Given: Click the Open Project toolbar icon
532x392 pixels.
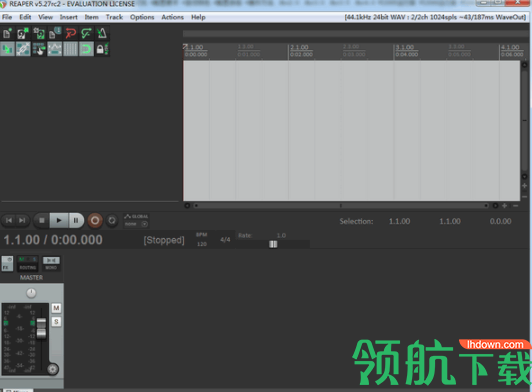Looking at the screenshot, I should click(x=23, y=33).
